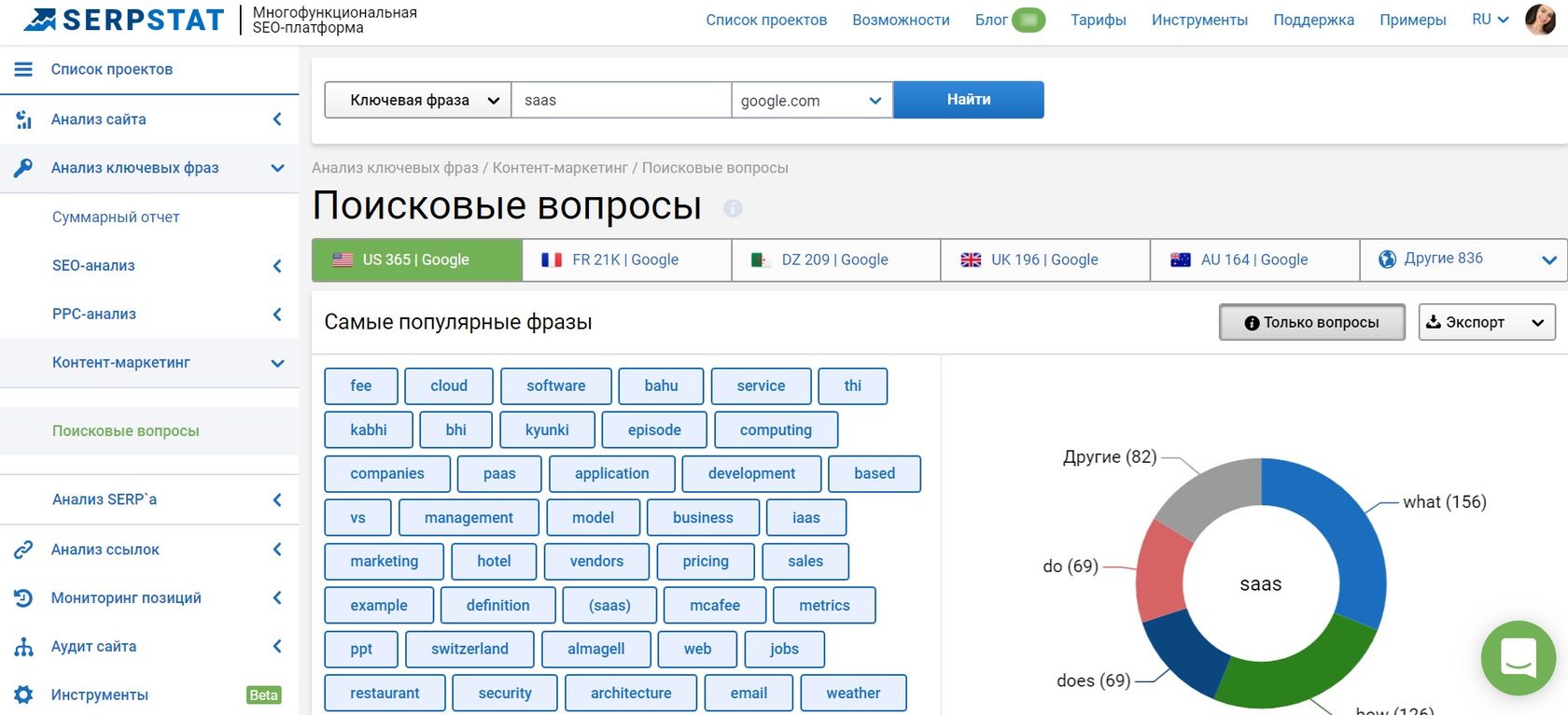The height and width of the screenshot is (715, 1568).
Task: Expand the Анализ ссылок chevron
Action: pos(277,550)
